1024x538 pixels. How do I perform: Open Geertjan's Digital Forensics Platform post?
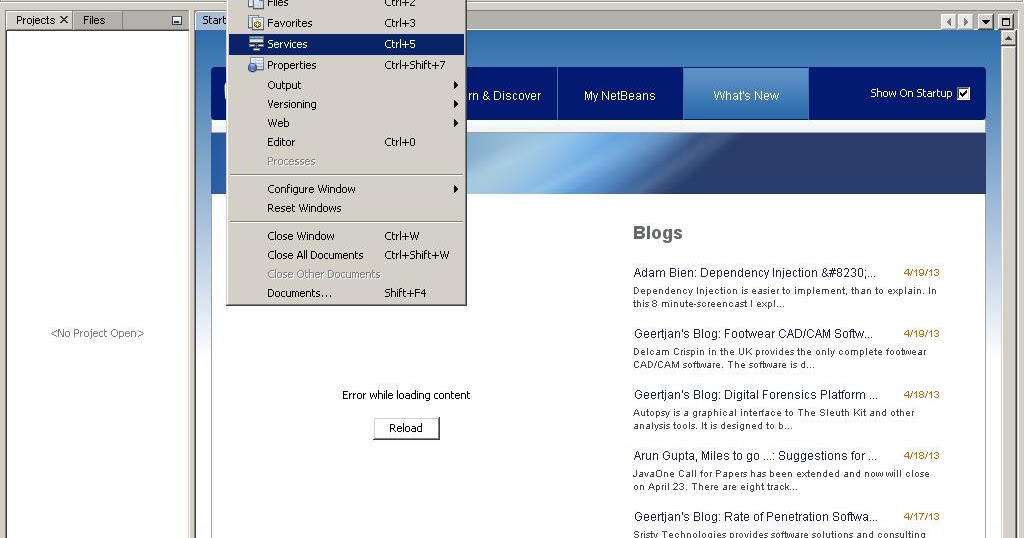click(x=756, y=394)
